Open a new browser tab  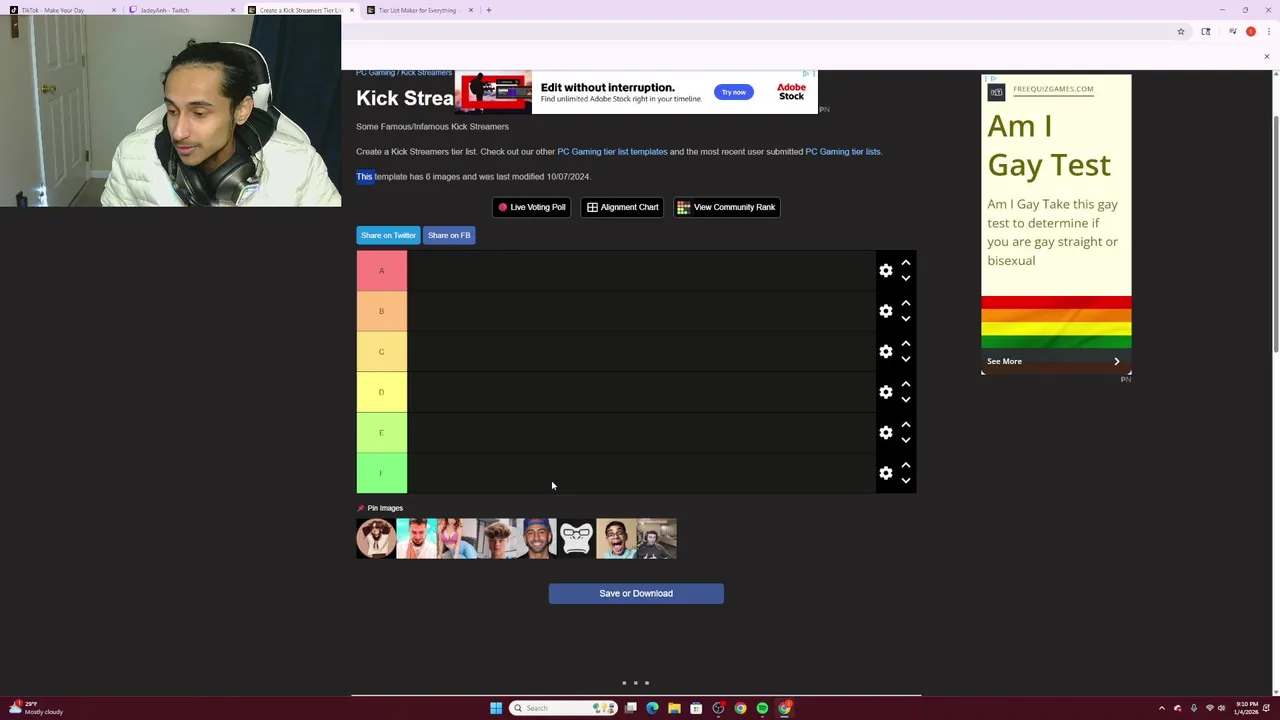click(x=489, y=10)
